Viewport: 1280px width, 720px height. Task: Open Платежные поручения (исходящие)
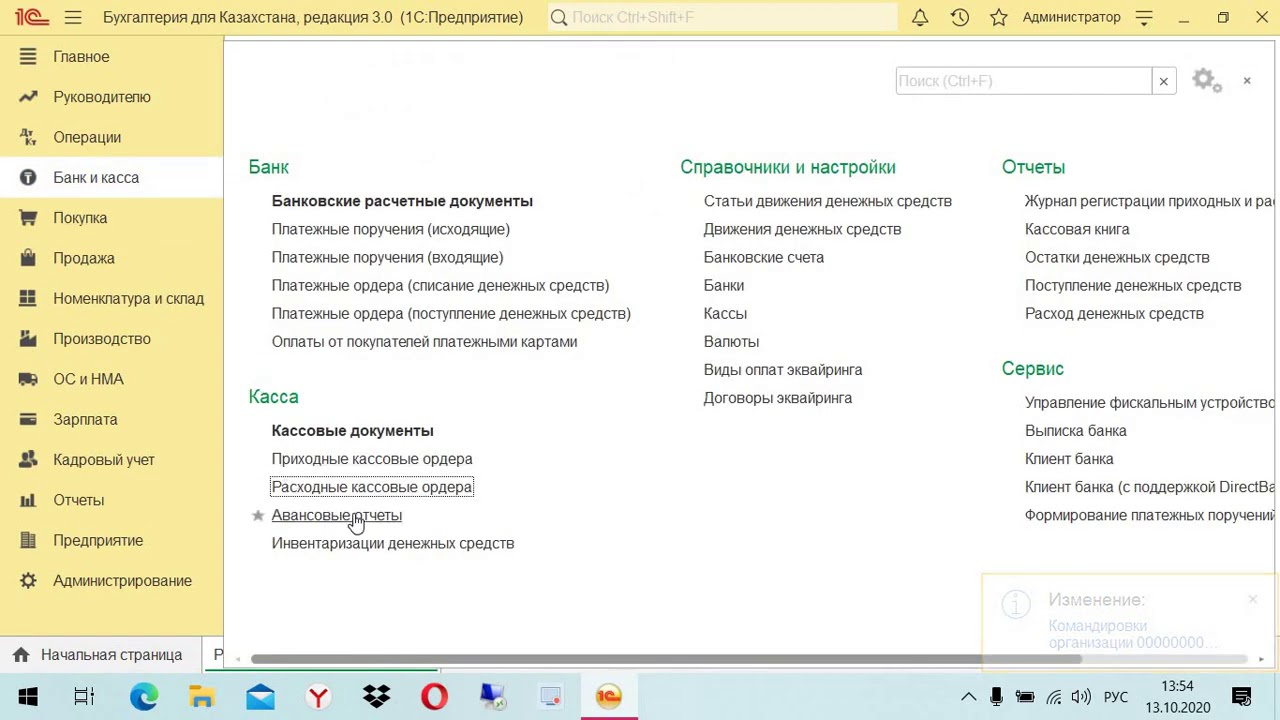[x=391, y=229]
